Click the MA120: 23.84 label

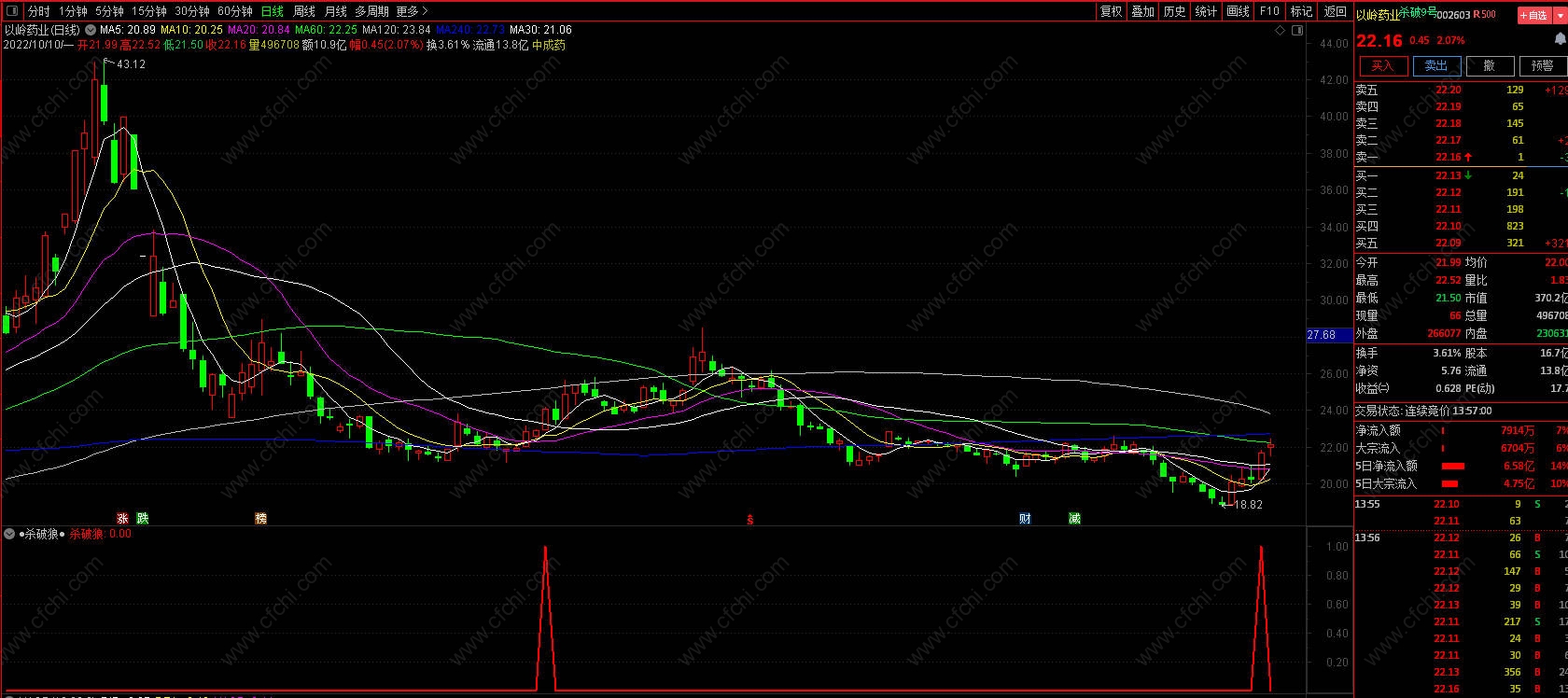(396, 30)
